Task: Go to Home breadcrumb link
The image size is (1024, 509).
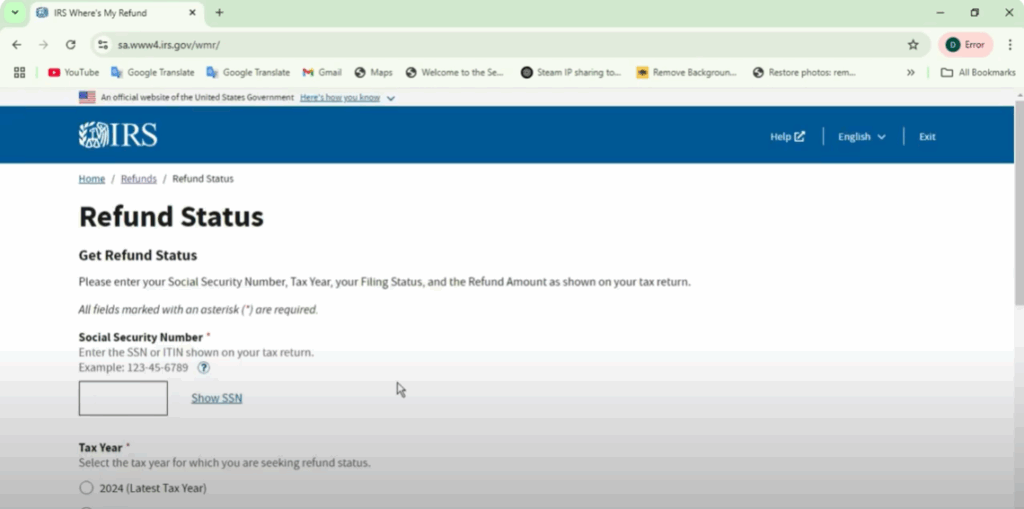Action: [x=92, y=178]
